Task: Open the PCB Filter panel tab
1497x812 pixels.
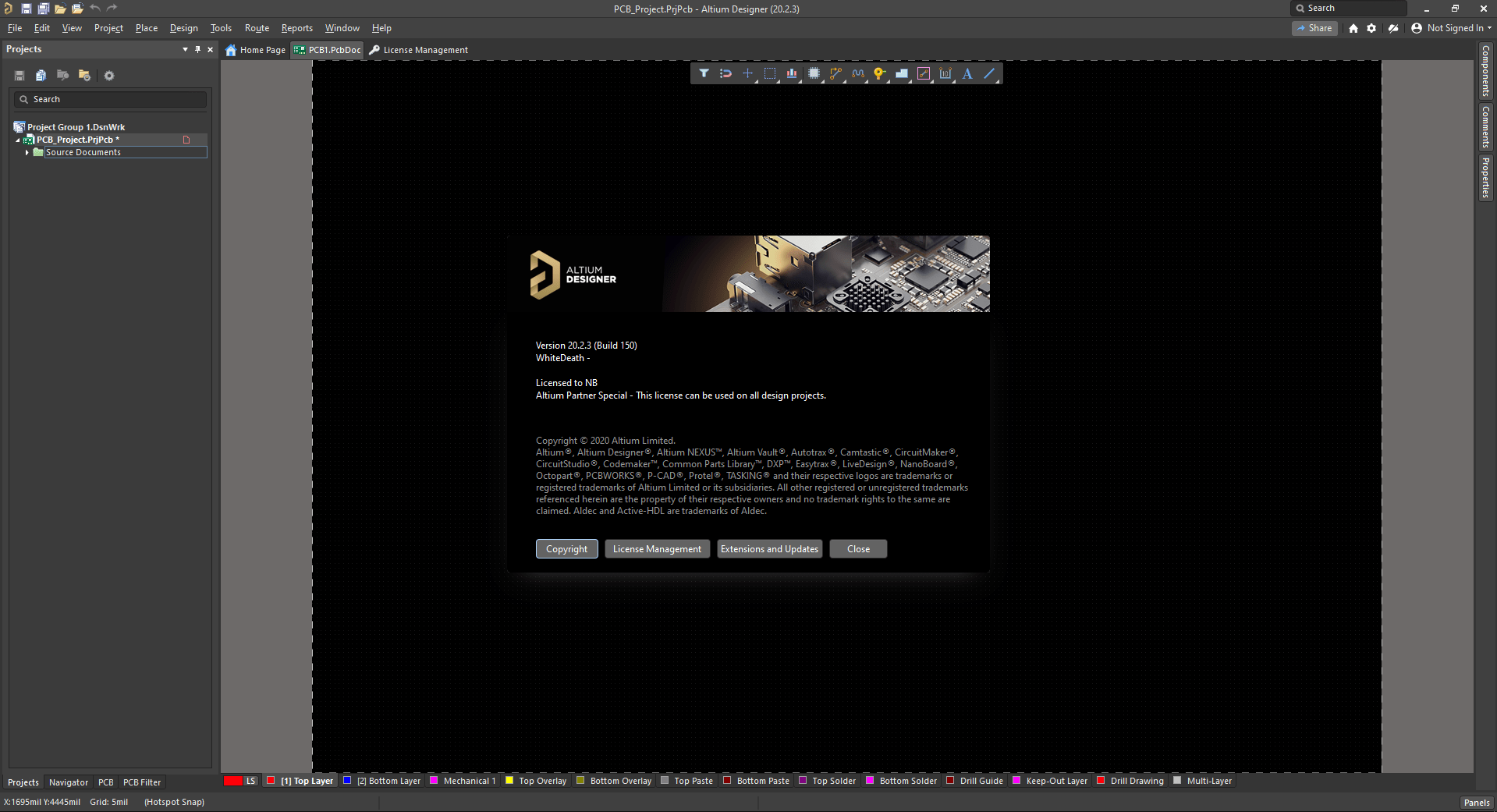Action: coord(142,782)
